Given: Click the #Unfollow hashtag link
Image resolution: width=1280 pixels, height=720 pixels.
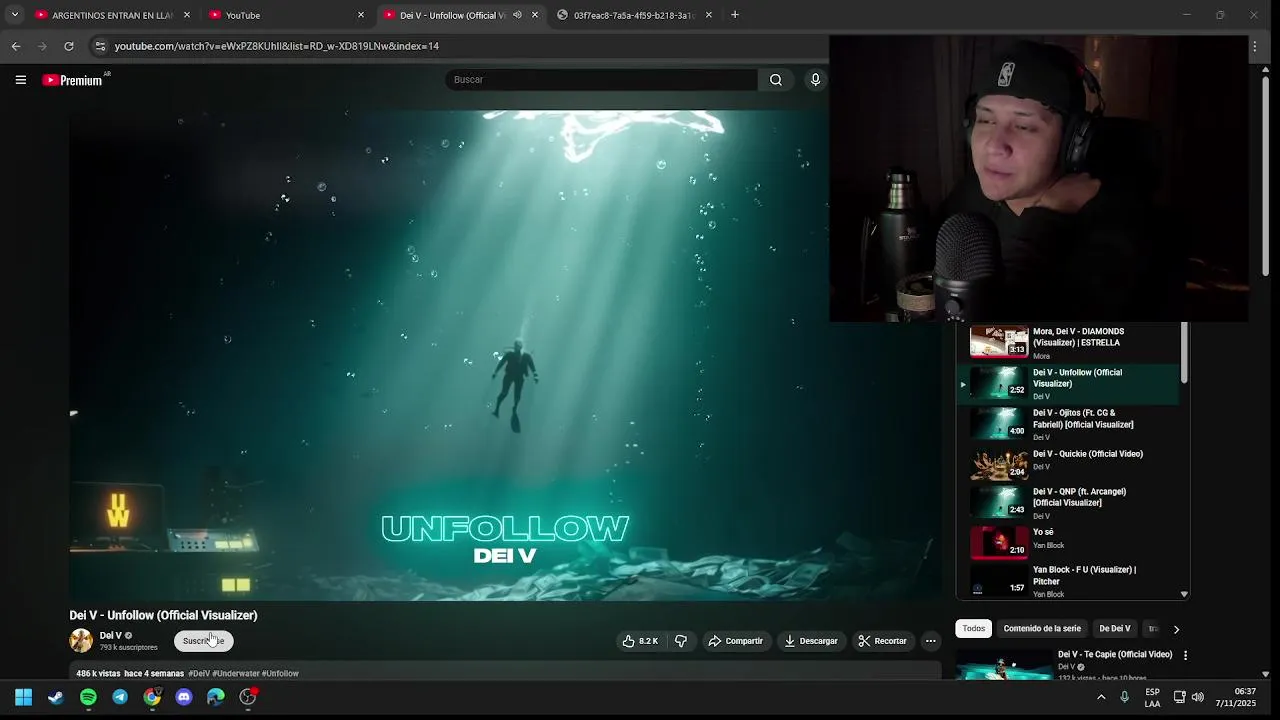Looking at the screenshot, I should [280, 674].
